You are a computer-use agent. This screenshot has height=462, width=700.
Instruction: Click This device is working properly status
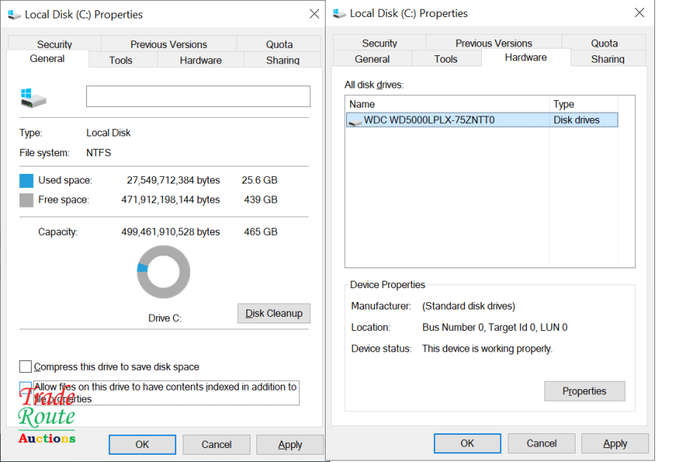487,349
